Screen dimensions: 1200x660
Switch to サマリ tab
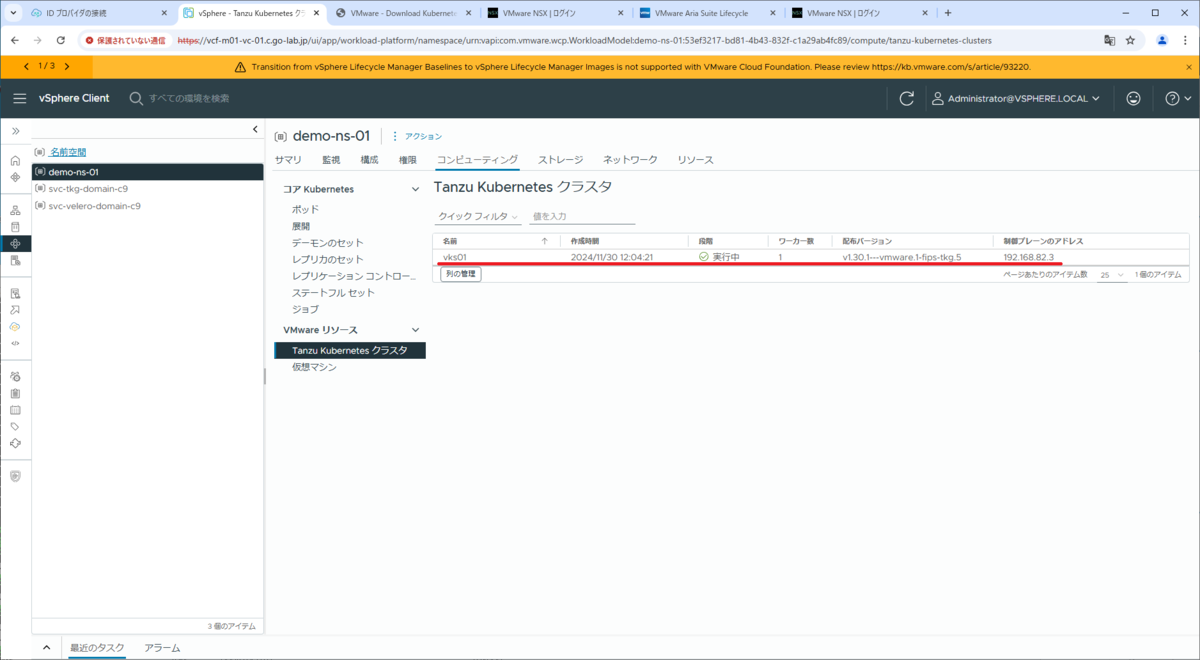288,160
